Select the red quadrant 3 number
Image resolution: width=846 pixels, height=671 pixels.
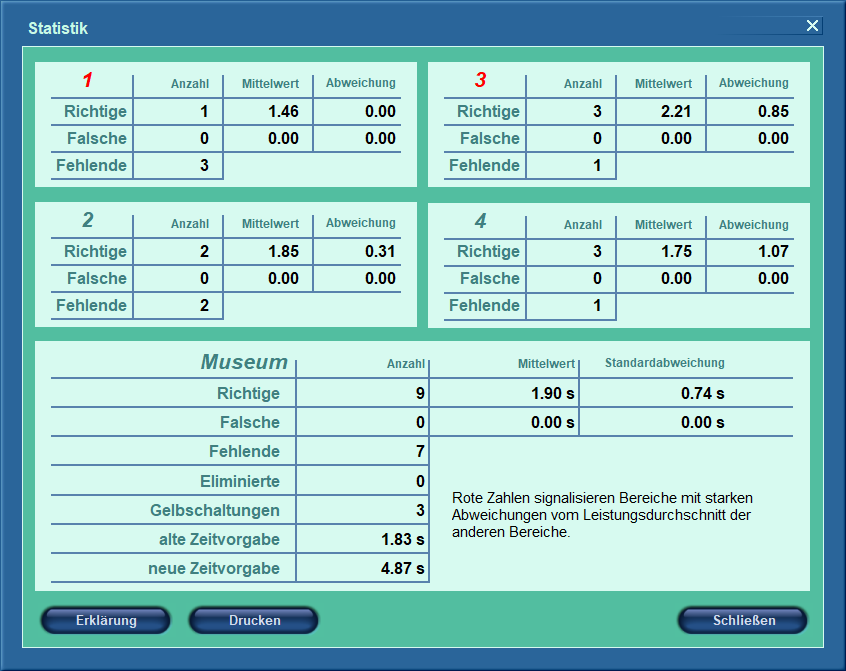480,80
